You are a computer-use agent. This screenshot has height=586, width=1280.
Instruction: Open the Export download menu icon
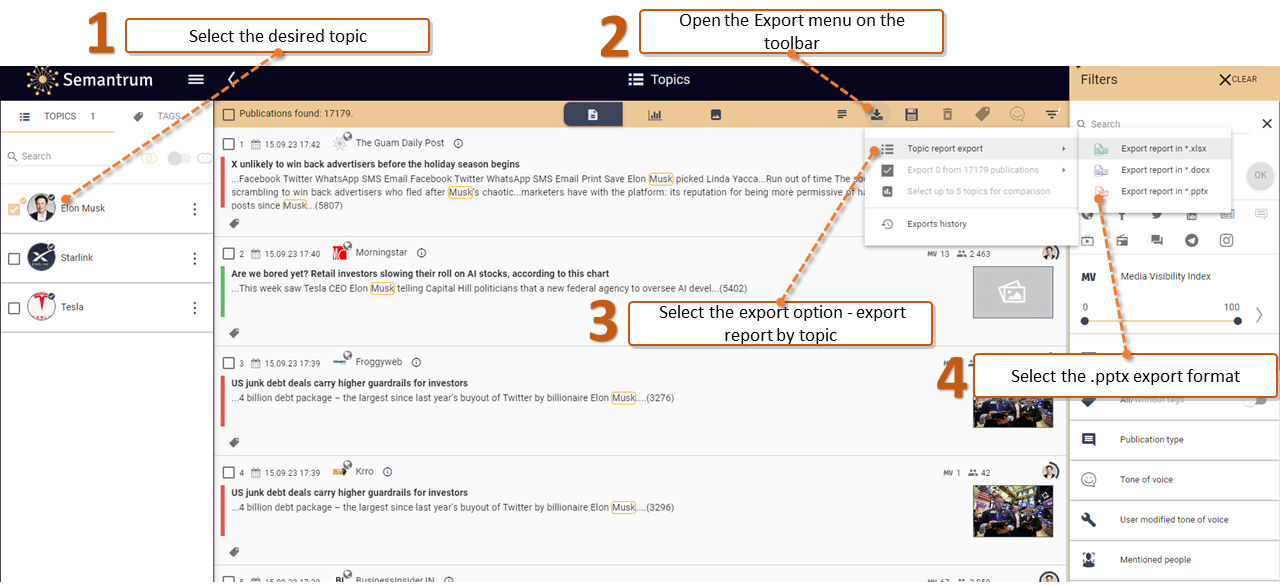point(876,115)
